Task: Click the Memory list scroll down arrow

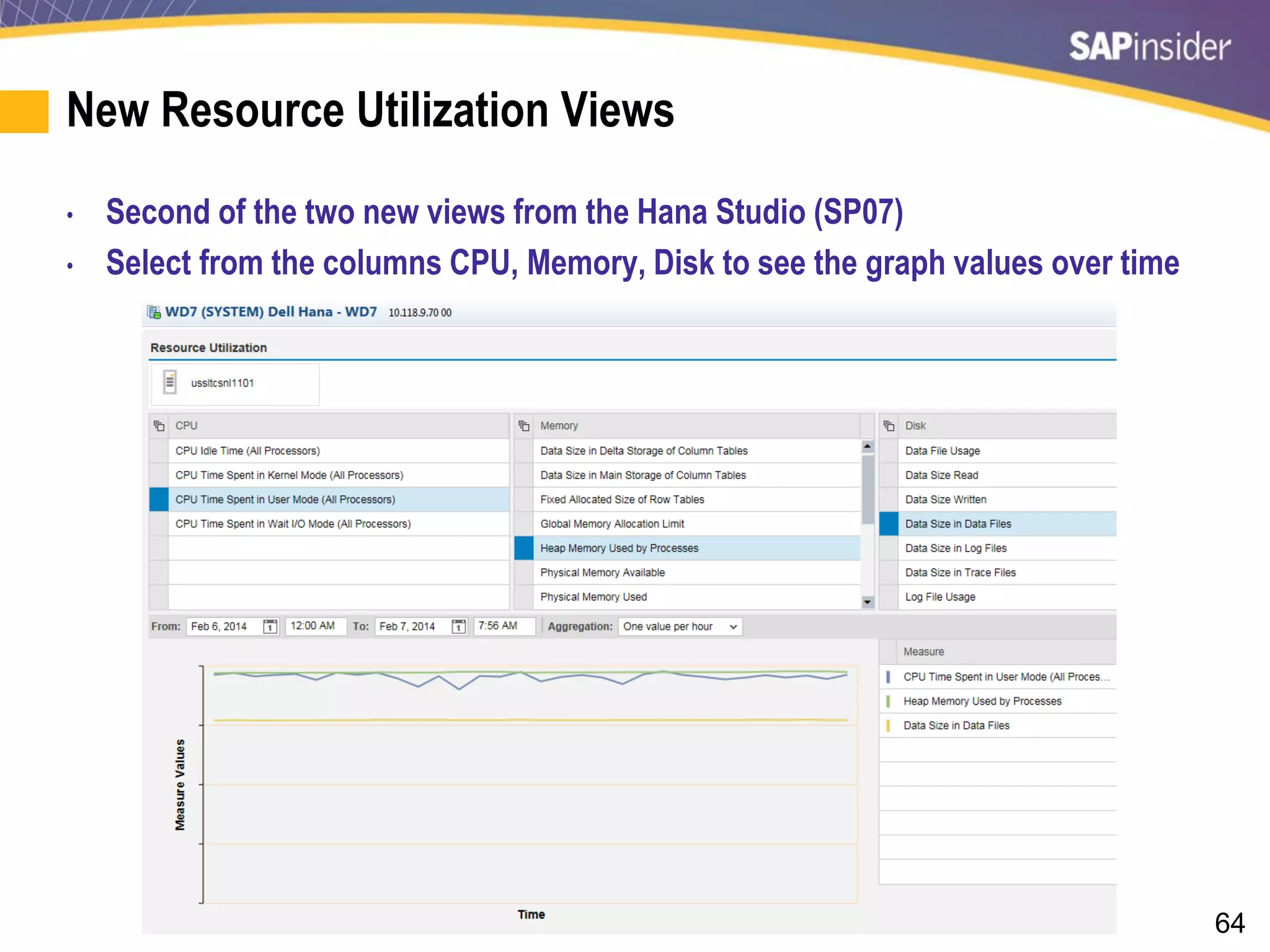Action: [x=868, y=602]
